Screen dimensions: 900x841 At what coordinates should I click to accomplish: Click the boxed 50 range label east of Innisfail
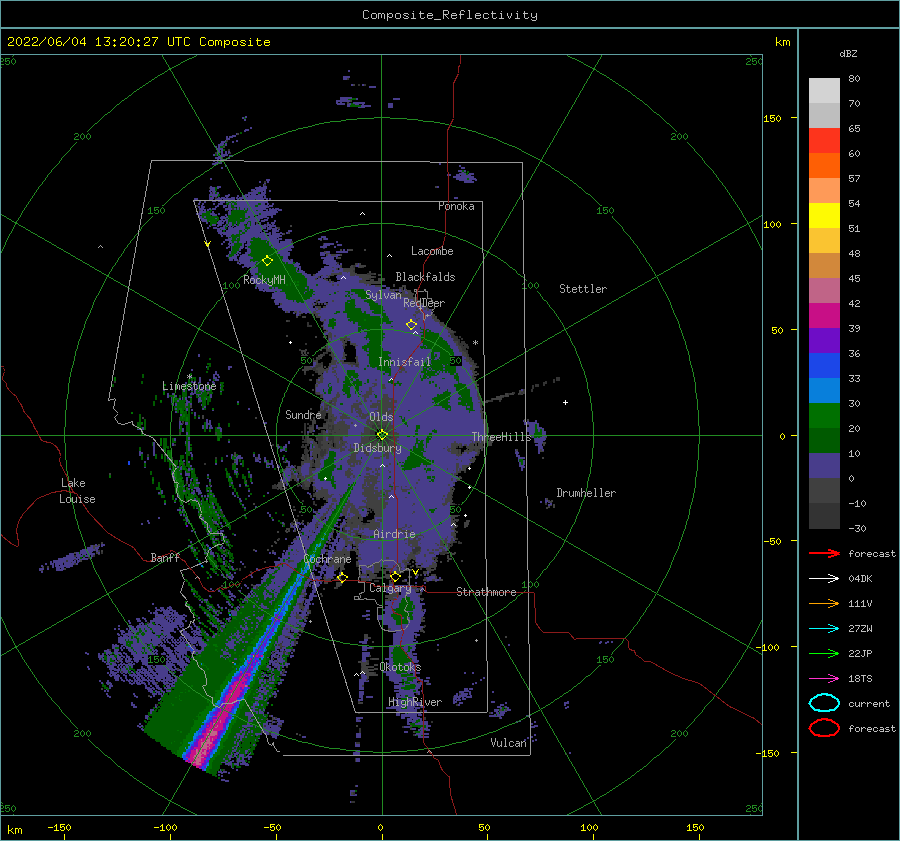(x=456, y=361)
